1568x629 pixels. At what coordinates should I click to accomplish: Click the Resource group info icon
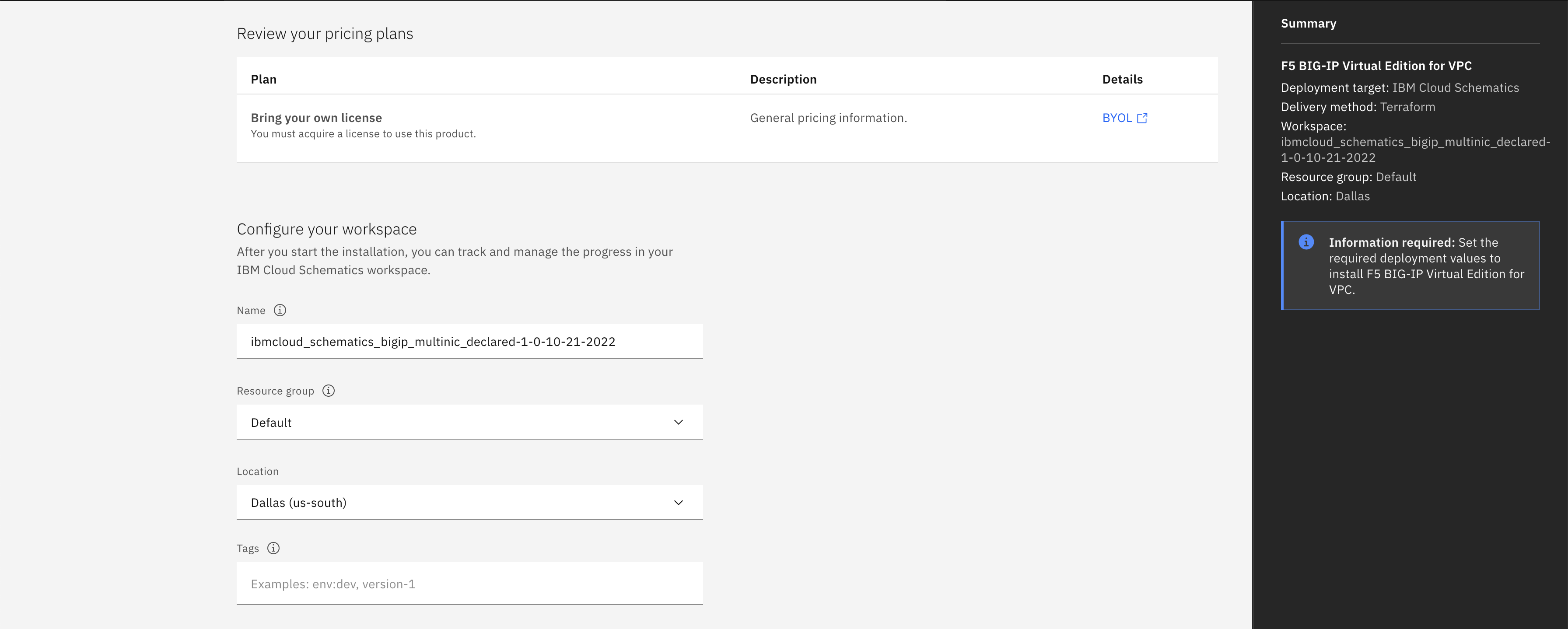(328, 391)
